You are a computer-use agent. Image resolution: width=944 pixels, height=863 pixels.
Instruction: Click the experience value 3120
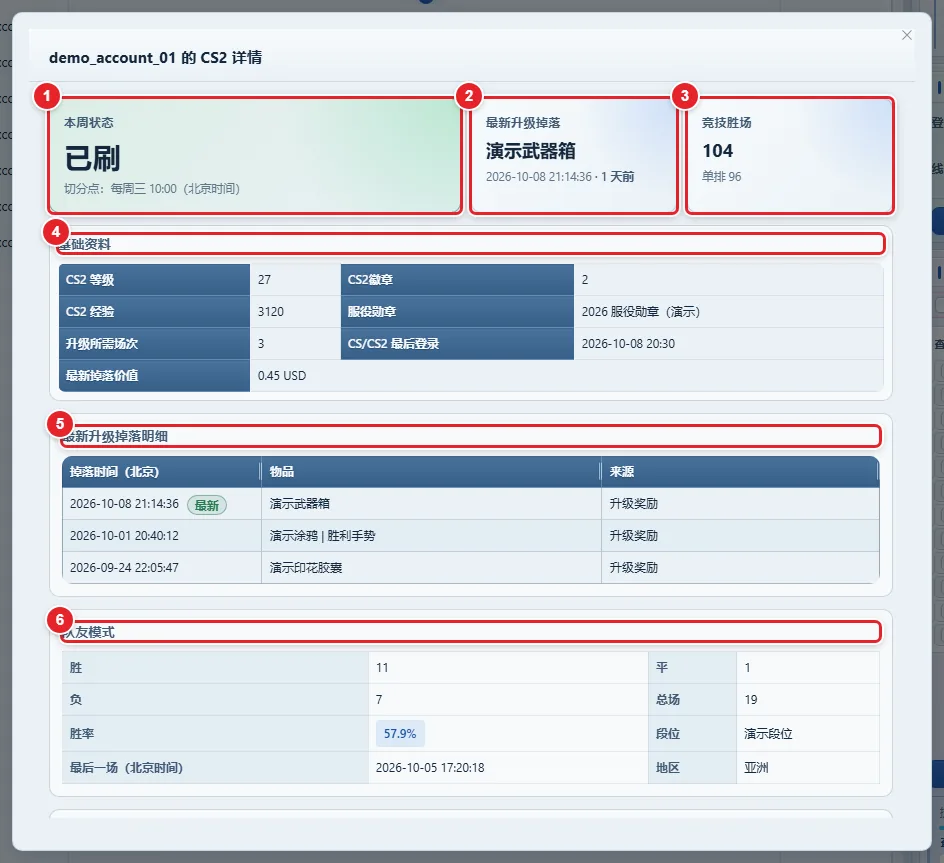click(x=270, y=312)
